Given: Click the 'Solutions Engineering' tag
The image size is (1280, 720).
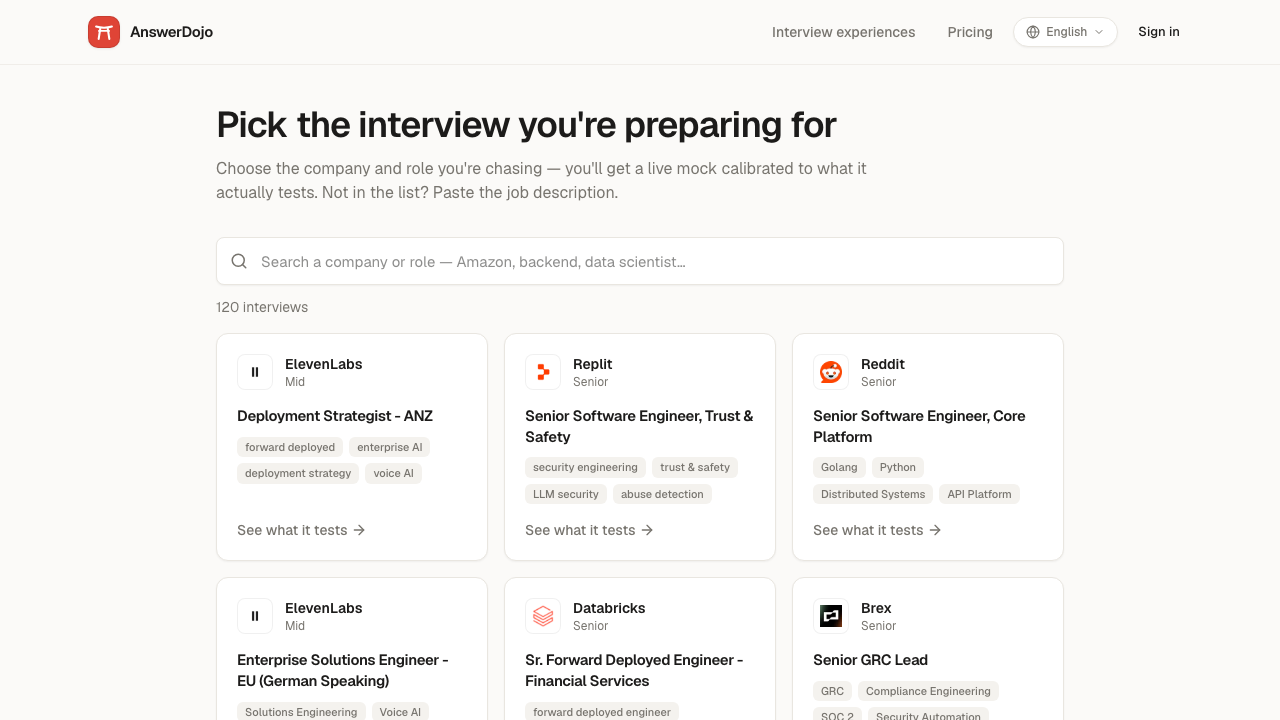Looking at the screenshot, I should 301,712.
